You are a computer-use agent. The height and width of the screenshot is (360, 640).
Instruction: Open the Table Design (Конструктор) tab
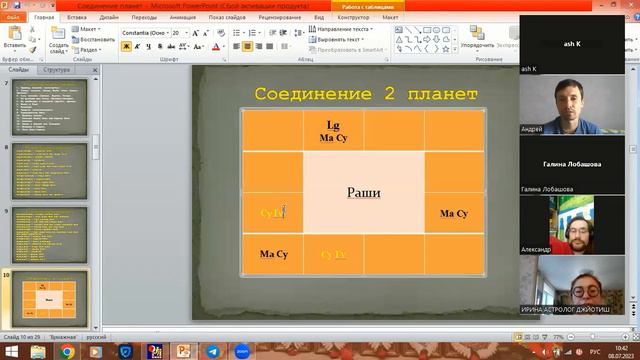click(353, 18)
